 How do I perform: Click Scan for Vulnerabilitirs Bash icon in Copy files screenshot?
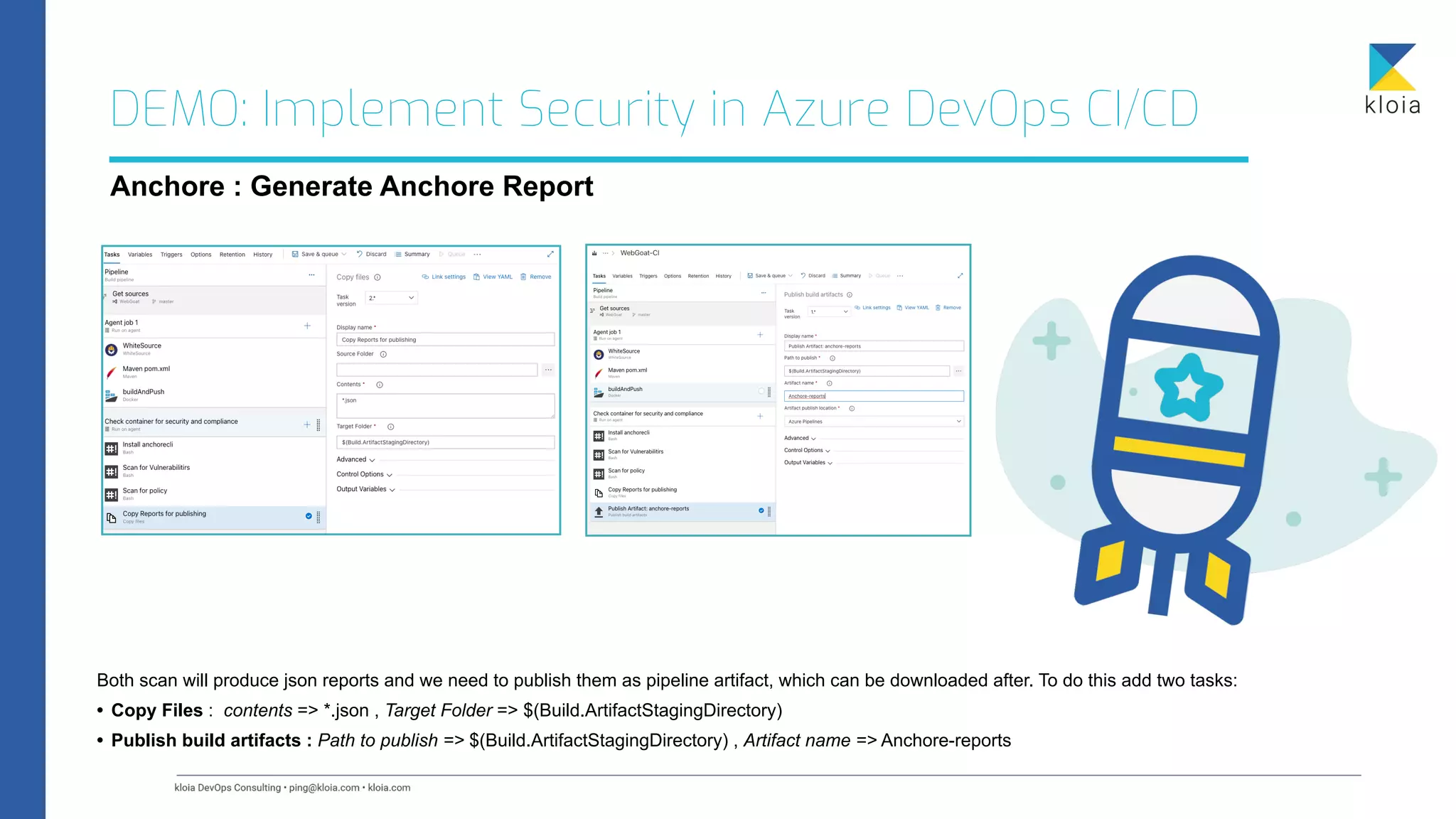[112, 471]
